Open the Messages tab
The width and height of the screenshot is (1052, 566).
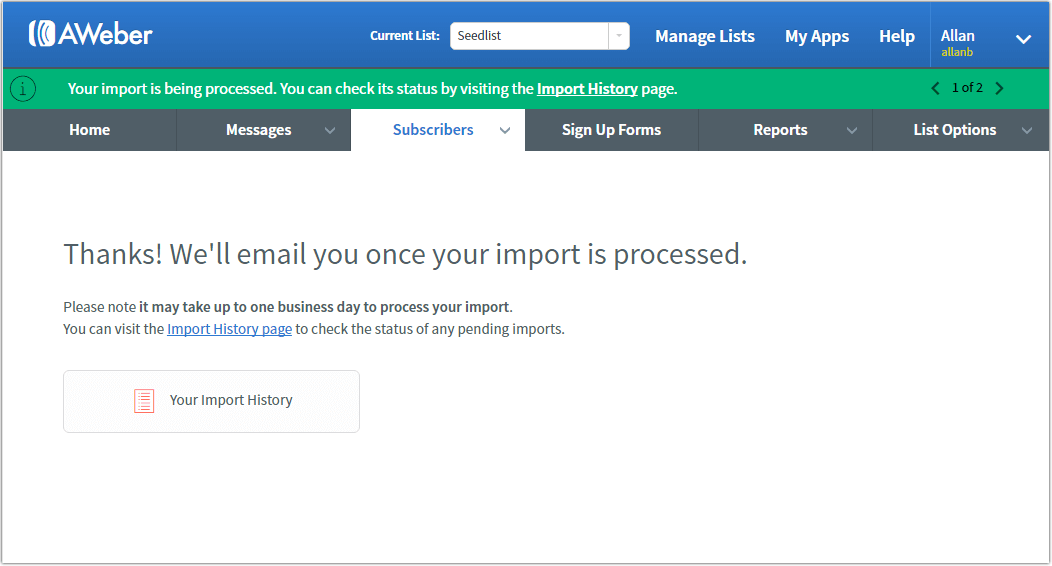coord(264,130)
